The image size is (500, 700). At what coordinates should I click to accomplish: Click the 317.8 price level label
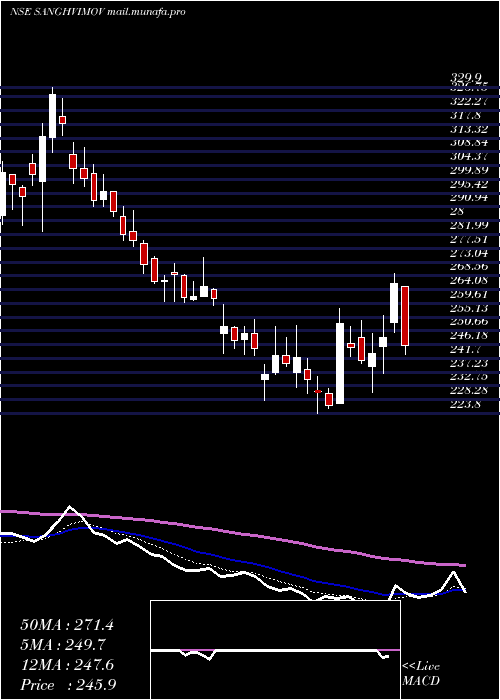coord(465,115)
